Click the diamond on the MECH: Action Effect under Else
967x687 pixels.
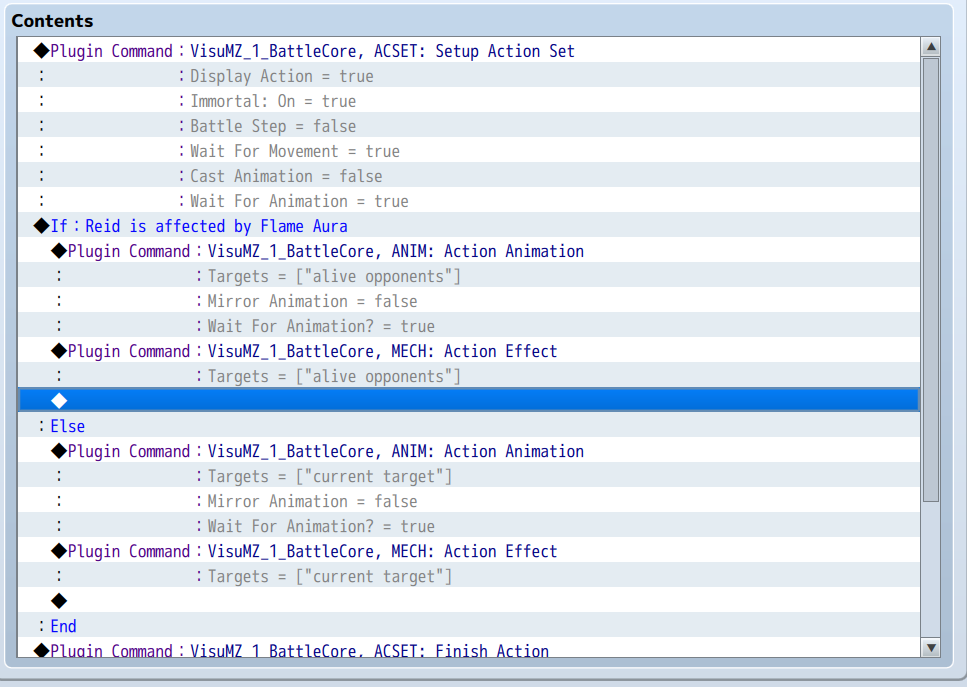click(x=58, y=550)
